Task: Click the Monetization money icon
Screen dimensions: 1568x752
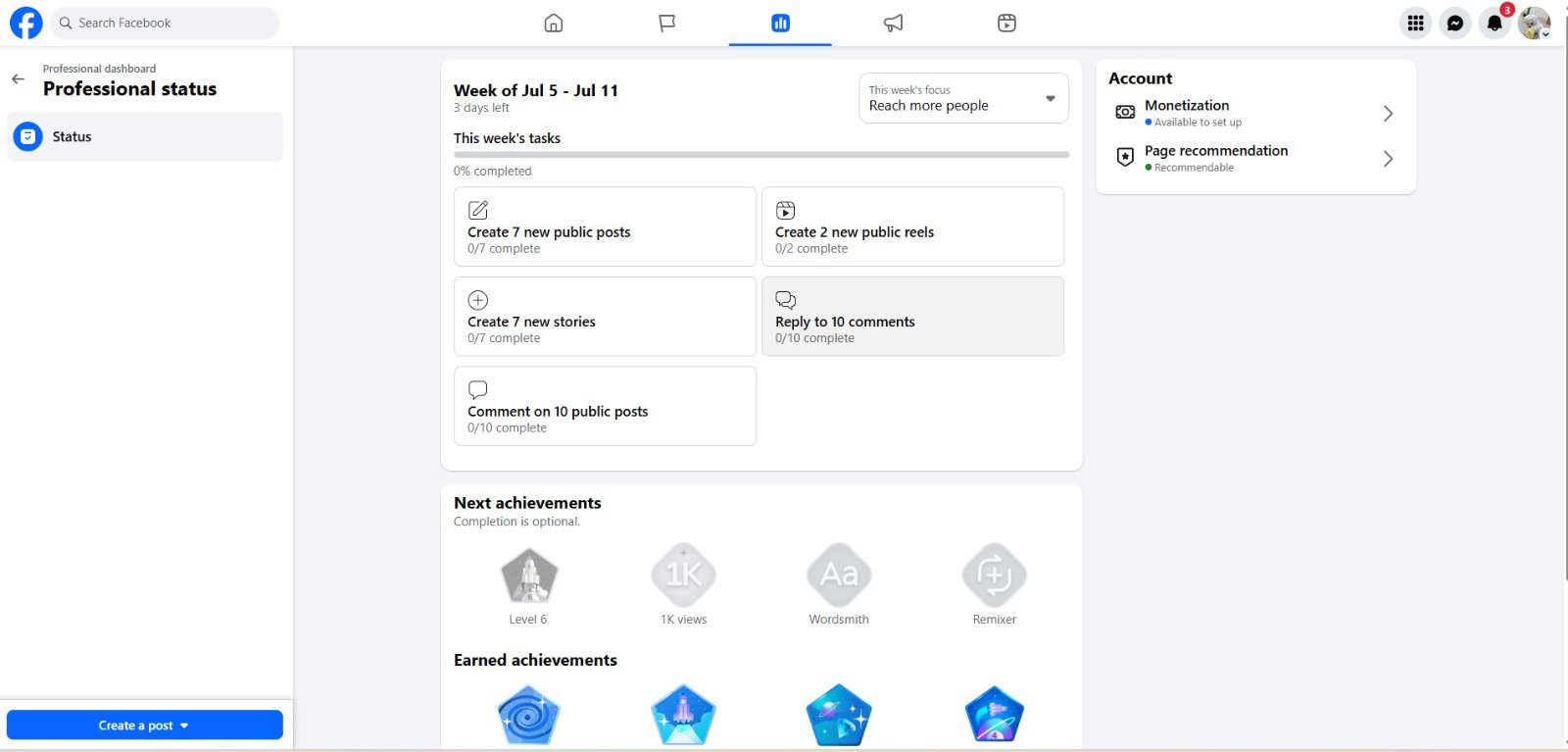Action: (x=1125, y=113)
